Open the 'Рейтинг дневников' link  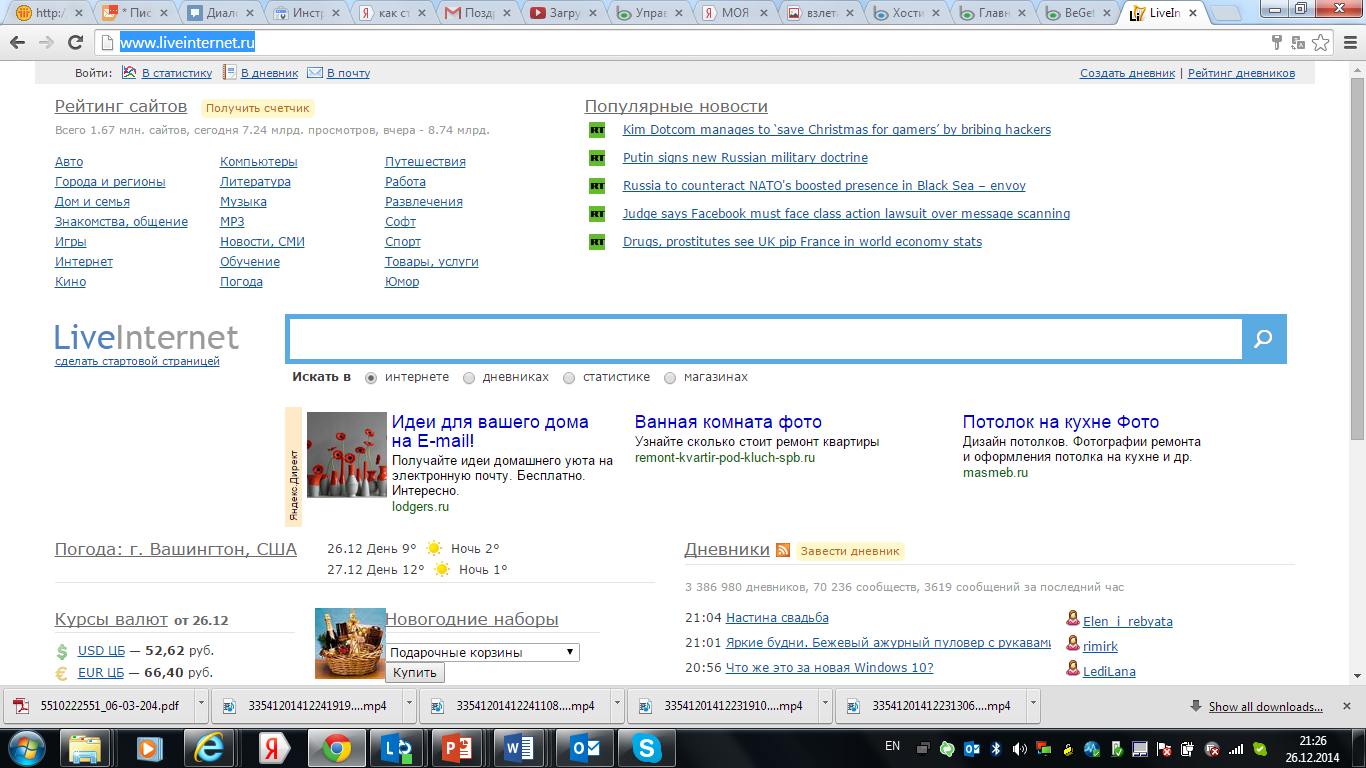tap(1241, 73)
